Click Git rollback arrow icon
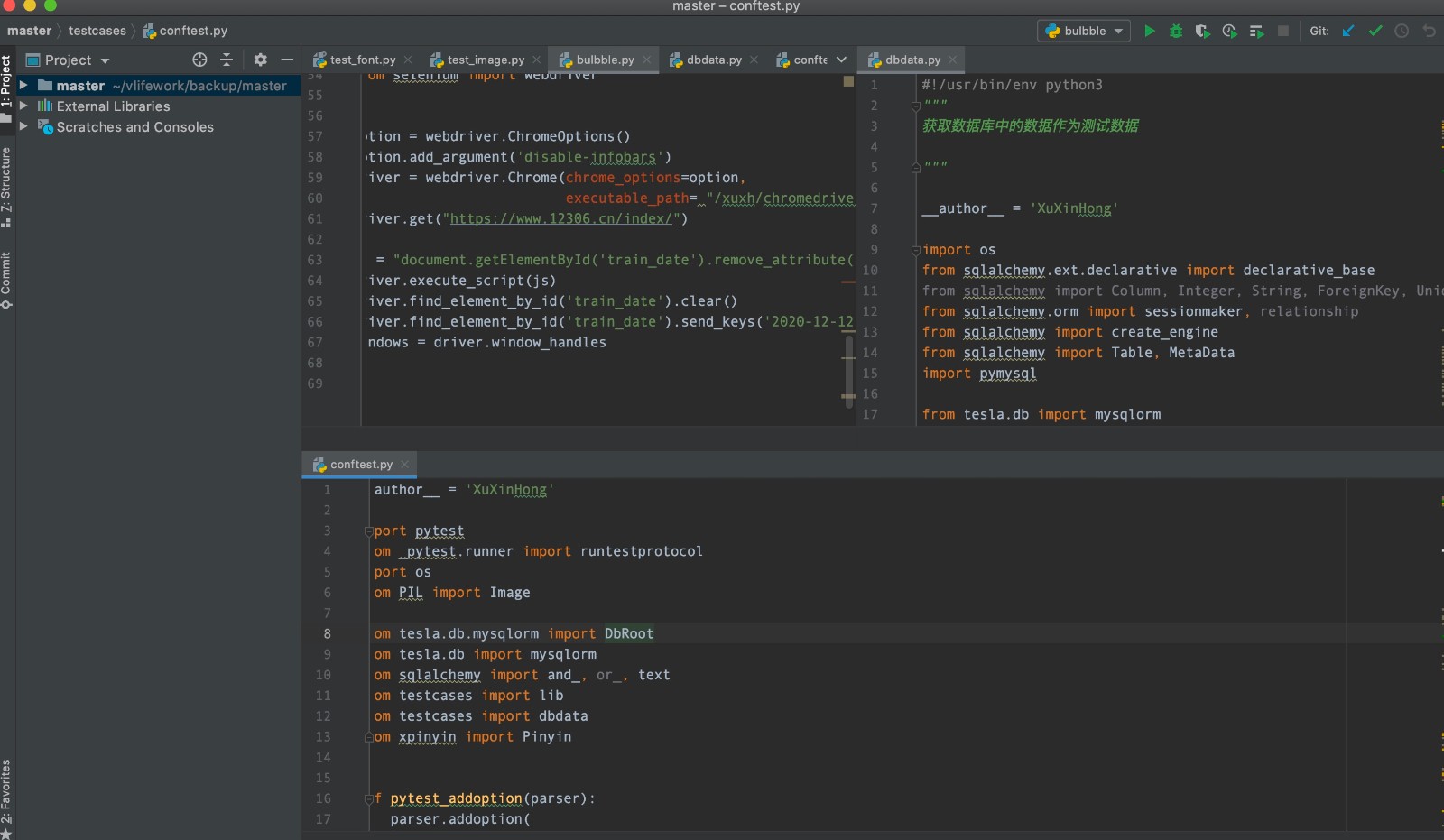Image resolution: width=1444 pixels, height=840 pixels. point(1430,31)
